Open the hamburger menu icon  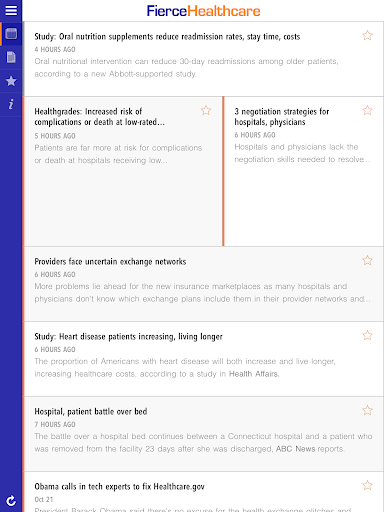(11, 11)
